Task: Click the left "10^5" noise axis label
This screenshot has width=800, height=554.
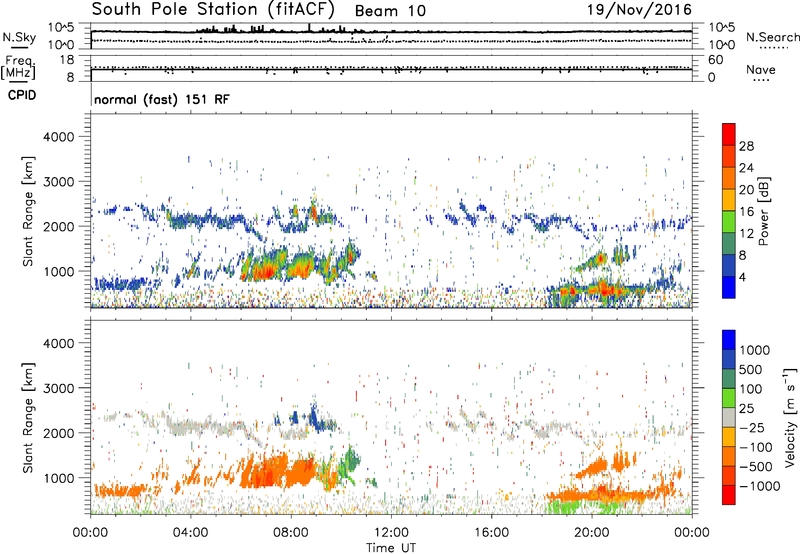Action: point(61,27)
